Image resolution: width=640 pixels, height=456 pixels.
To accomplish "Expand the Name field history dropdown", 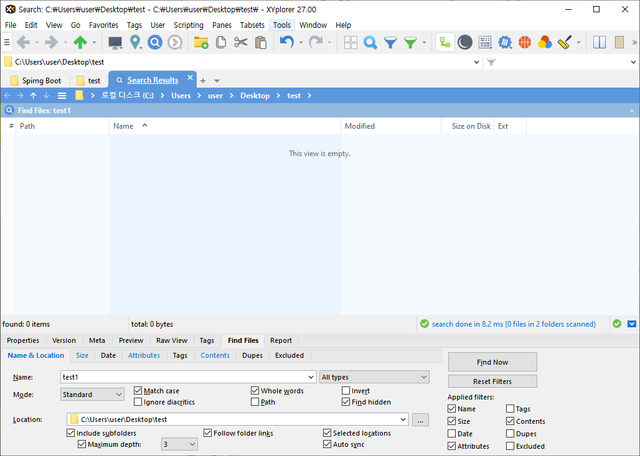I will (x=311, y=377).
